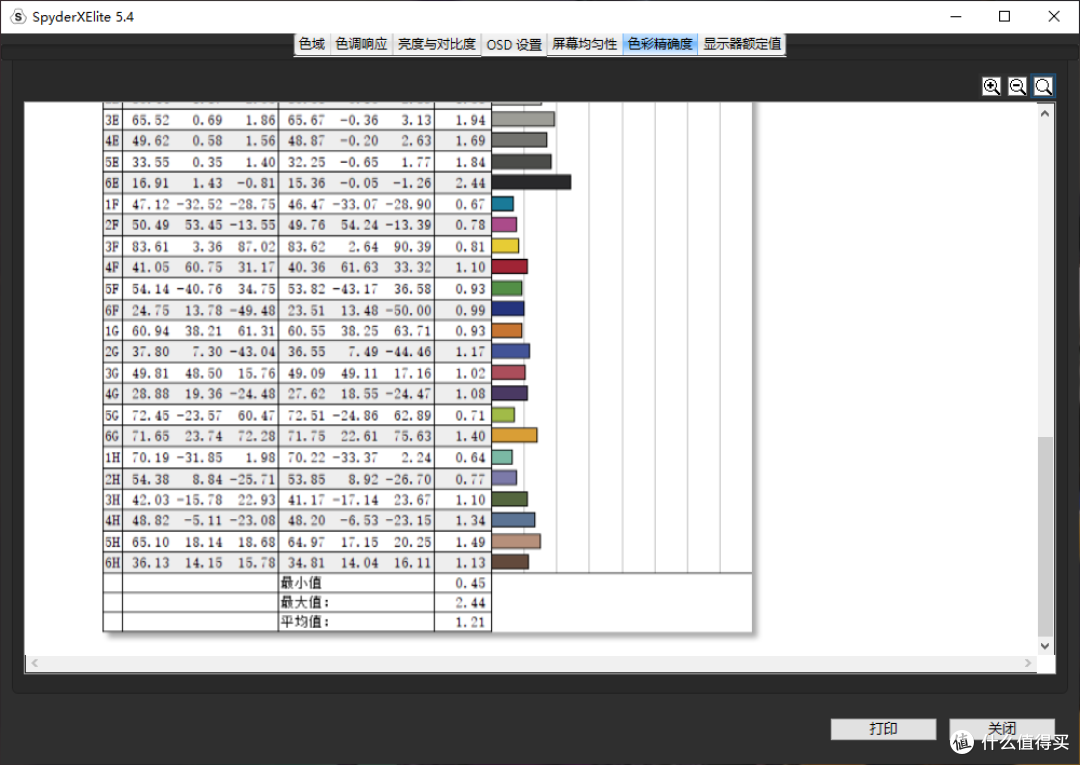Click the mint bar for row 1H
Image resolution: width=1080 pixels, height=765 pixels.
tap(502, 457)
